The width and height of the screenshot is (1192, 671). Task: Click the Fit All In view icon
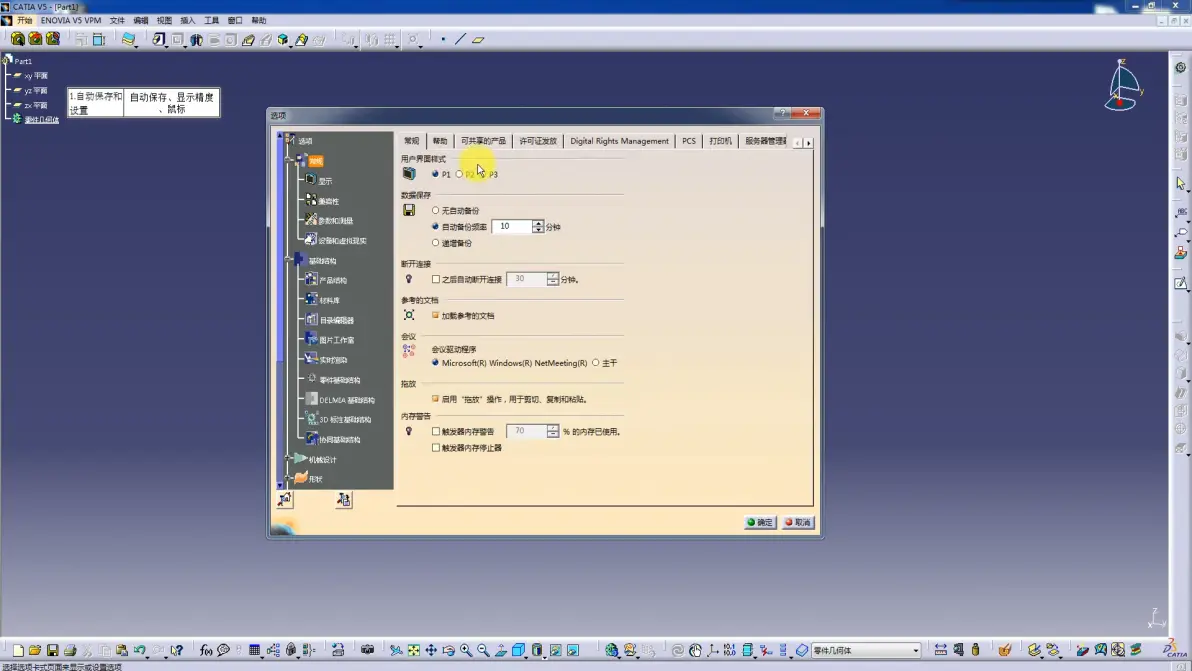pyautogui.click(x=414, y=650)
